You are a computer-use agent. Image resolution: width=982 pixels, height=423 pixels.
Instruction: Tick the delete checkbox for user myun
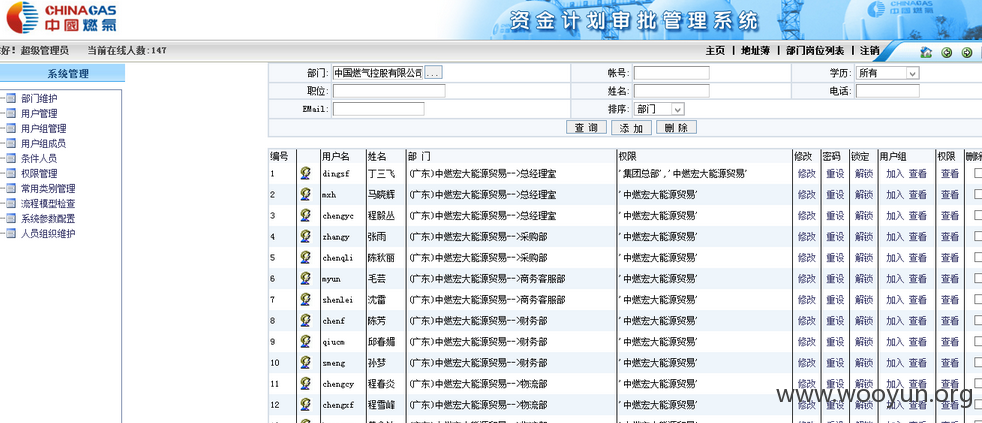(x=978, y=278)
